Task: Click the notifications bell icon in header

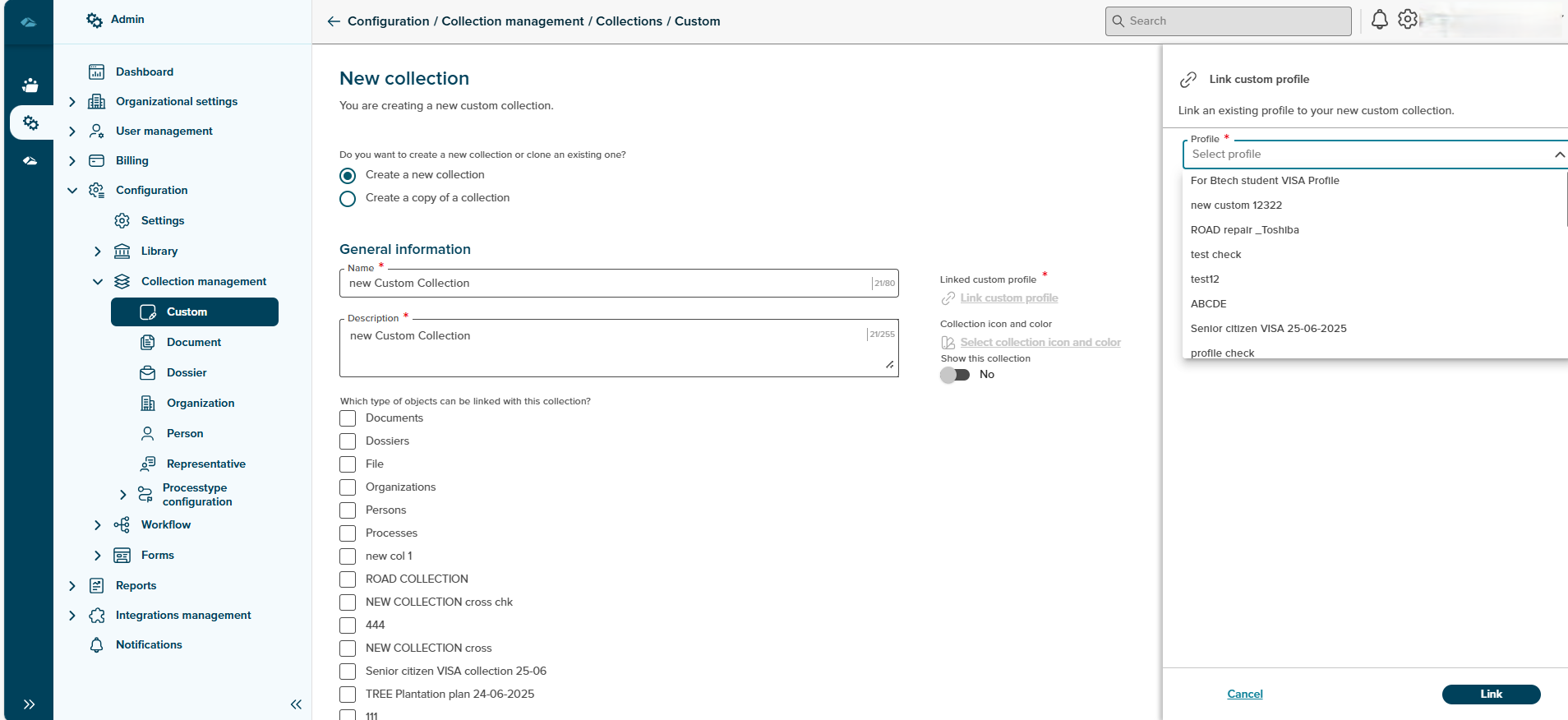Action: tap(1379, 20)
